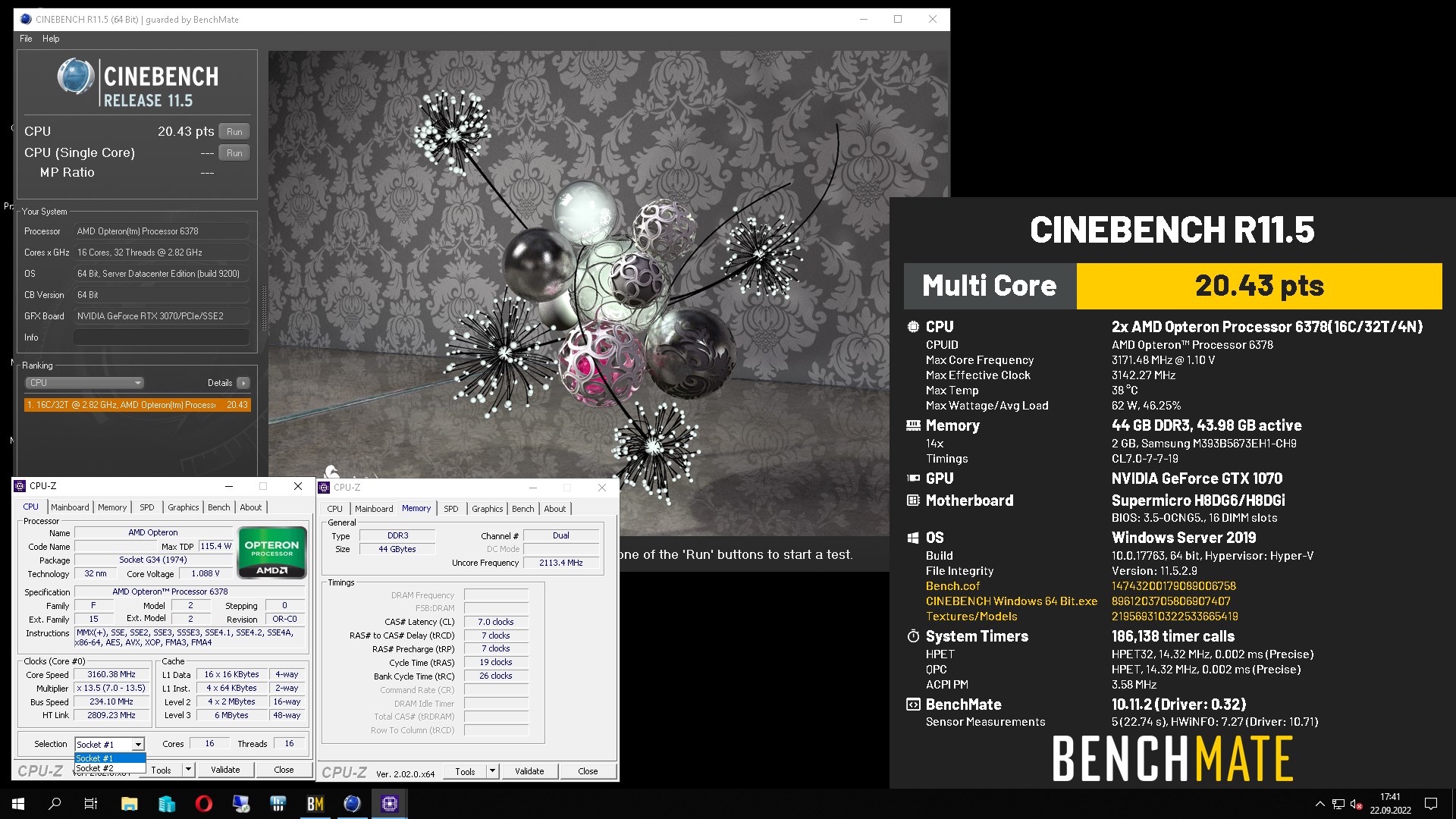Viewport: 1456px width, 819px height.
Task: Switch to CPU-Z taskbar icon
Action: click(x=389, y=804)
